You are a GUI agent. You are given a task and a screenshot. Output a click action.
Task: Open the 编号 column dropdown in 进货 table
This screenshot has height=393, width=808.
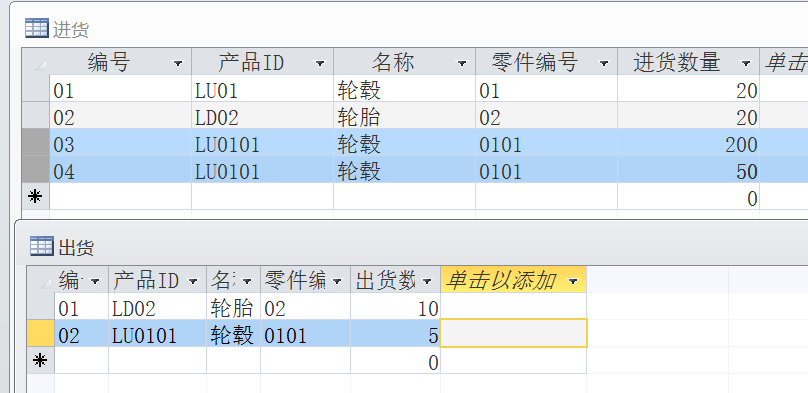(178, 63)
